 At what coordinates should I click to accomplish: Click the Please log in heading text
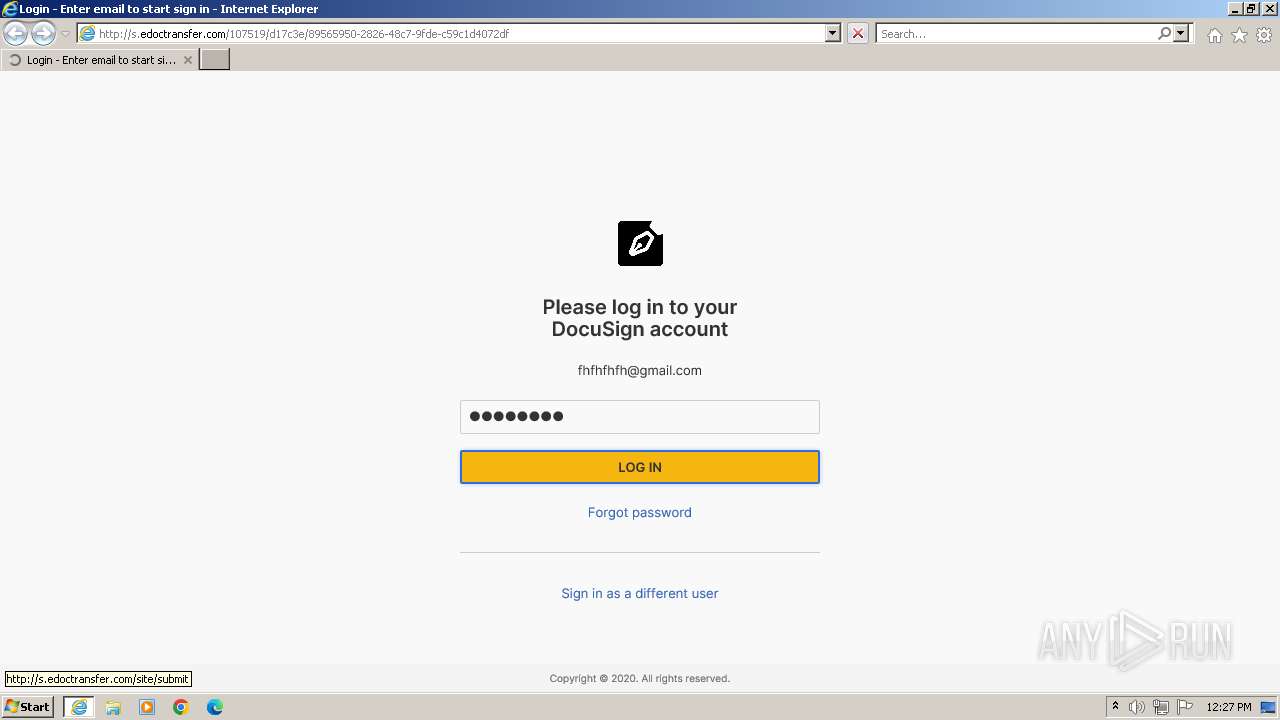tap(640, 318)
